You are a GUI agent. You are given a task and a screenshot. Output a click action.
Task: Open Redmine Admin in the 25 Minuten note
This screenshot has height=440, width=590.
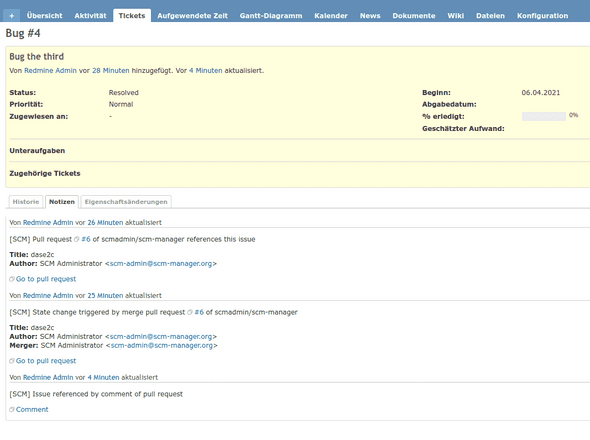[48, 296]
